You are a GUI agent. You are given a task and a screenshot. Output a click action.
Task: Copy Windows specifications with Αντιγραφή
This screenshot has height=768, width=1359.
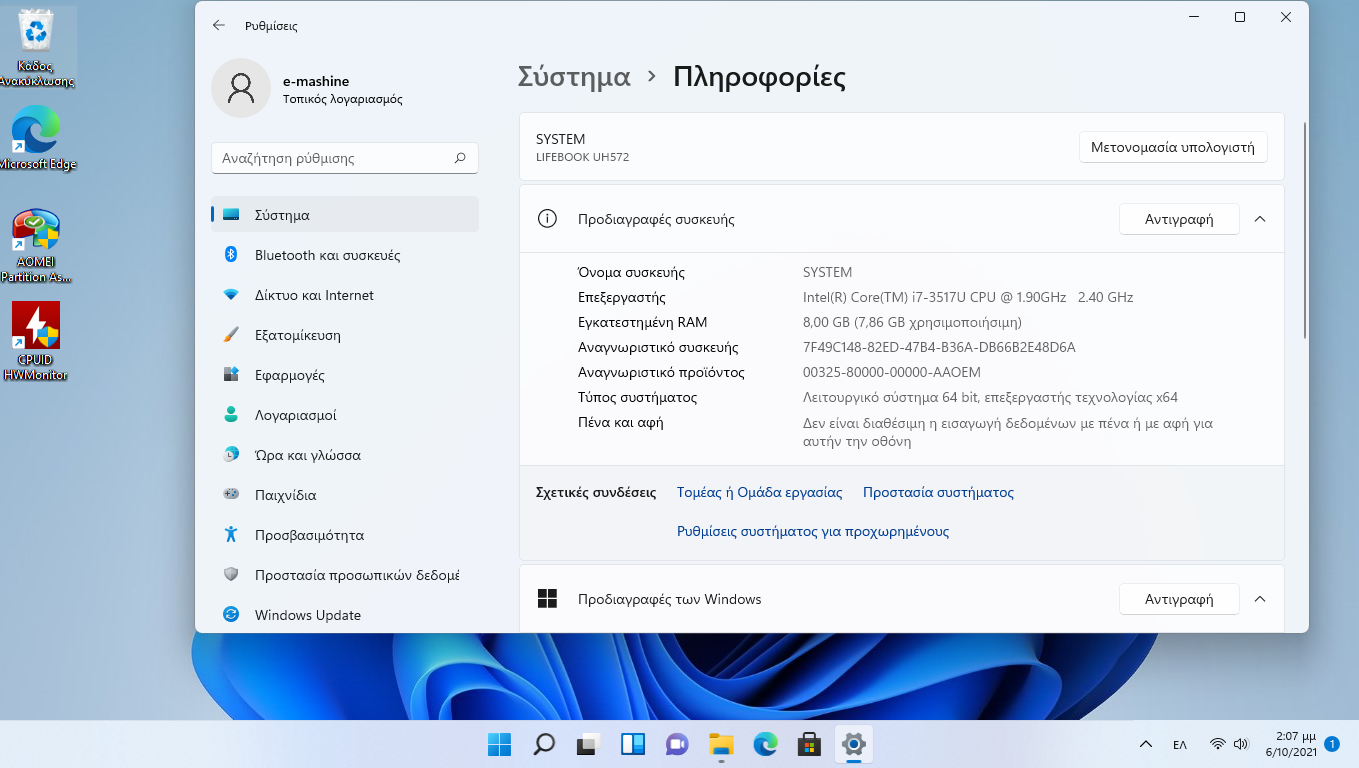tap(1179, 599)
